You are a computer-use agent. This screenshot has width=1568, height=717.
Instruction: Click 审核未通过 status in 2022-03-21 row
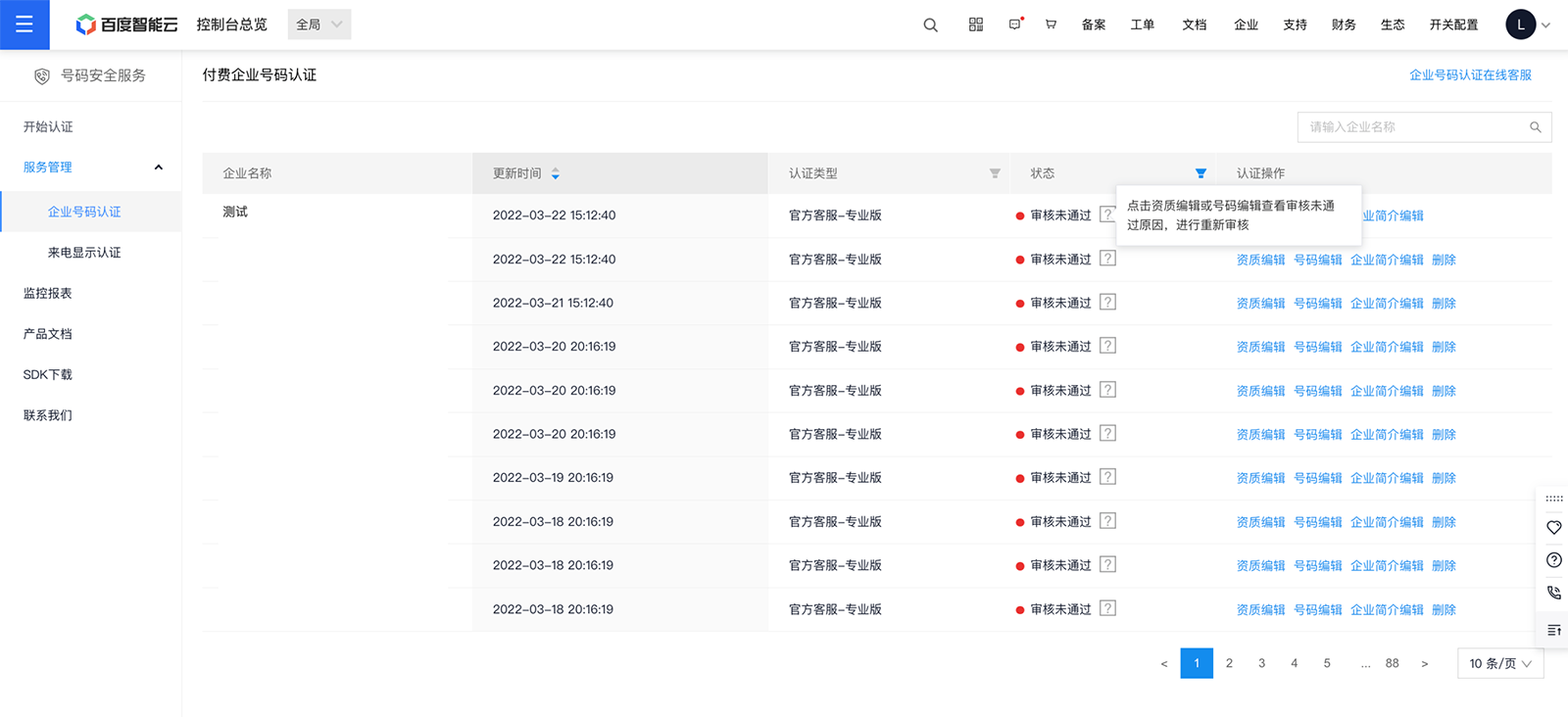click(1060, 304)
